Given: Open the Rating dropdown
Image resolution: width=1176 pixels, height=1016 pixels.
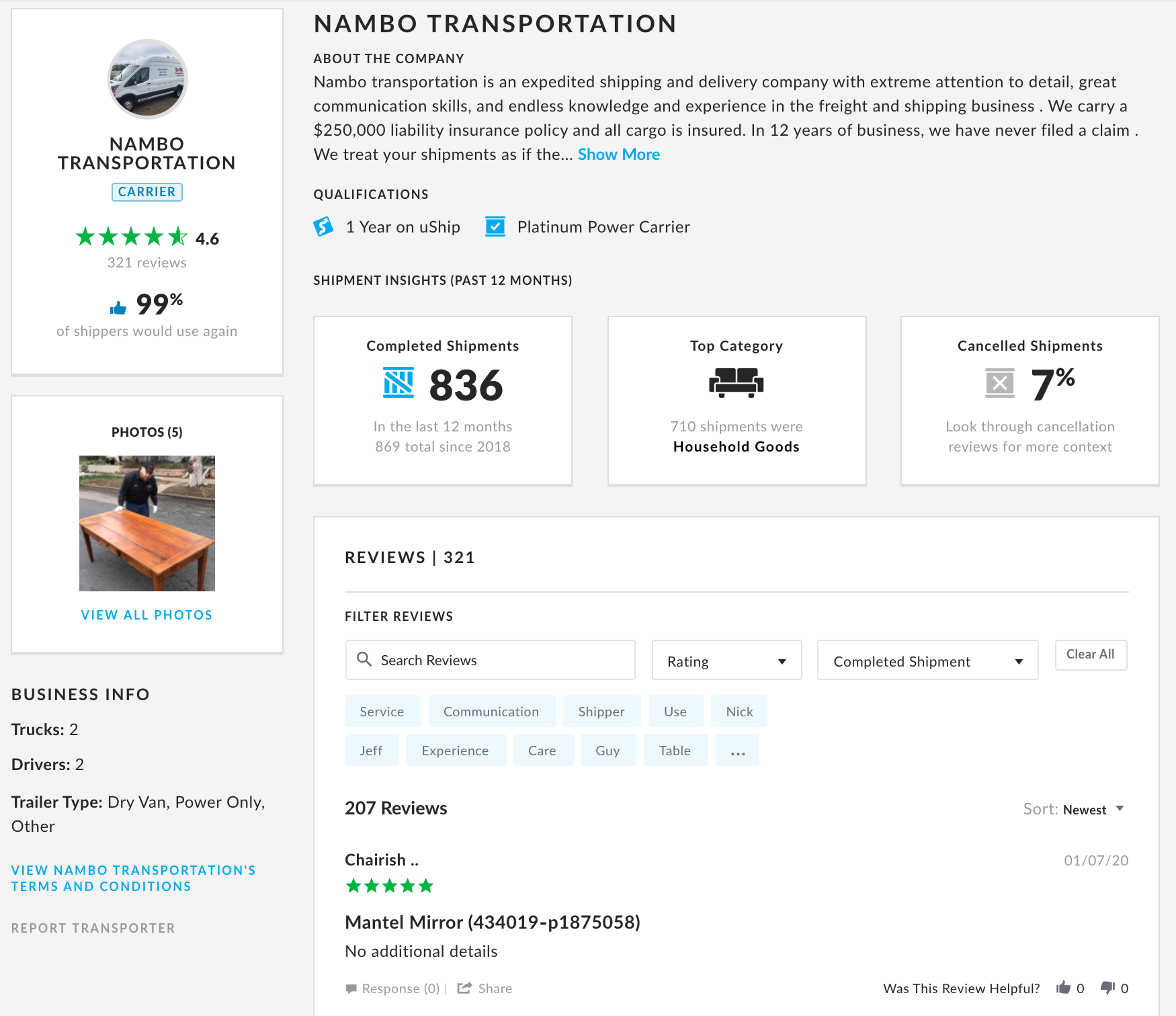Looking at the screenshot, I should (x=726, y=661).
